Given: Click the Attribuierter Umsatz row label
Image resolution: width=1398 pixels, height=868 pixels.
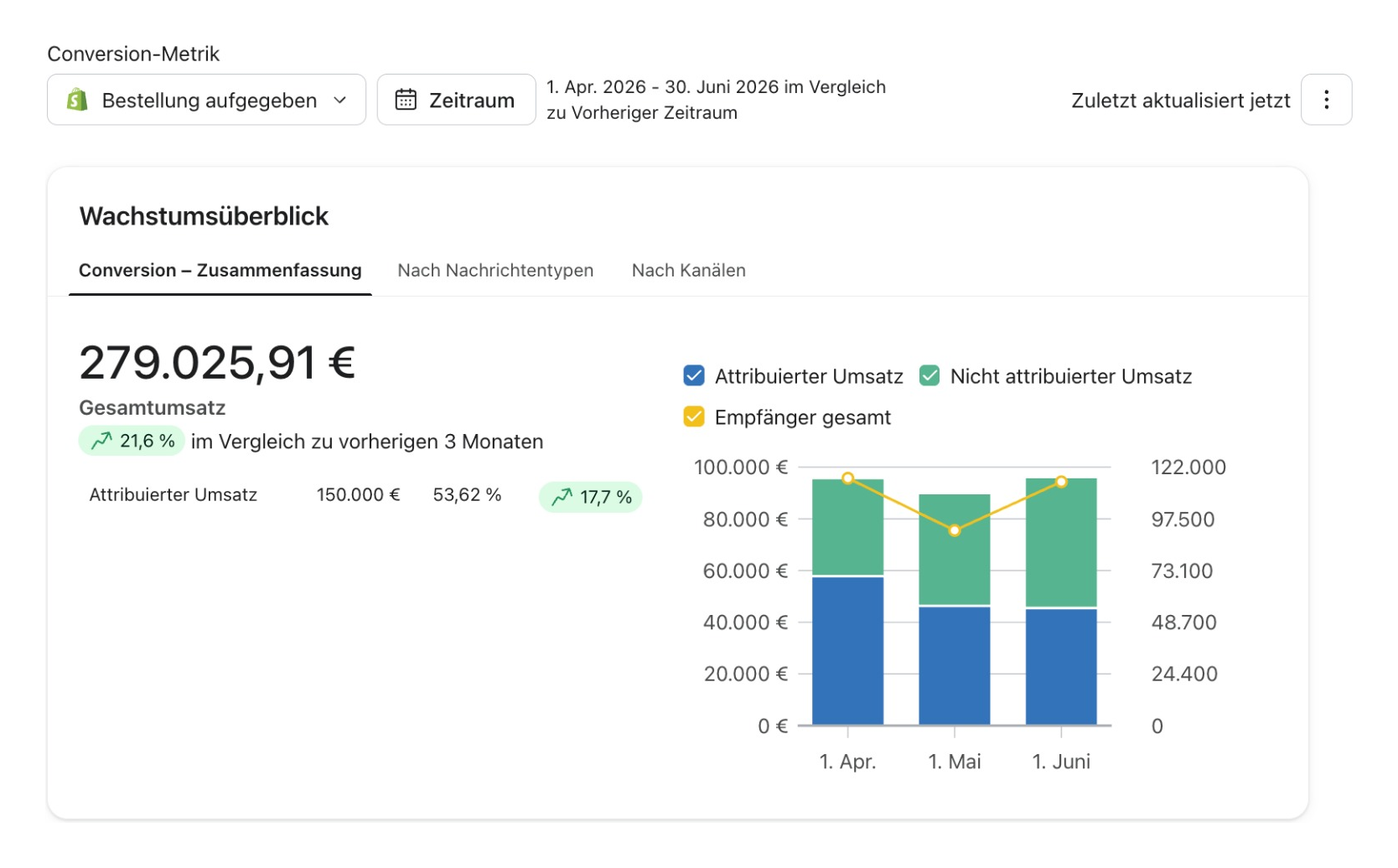Looking at the screenshot, I should coord(173,495).
